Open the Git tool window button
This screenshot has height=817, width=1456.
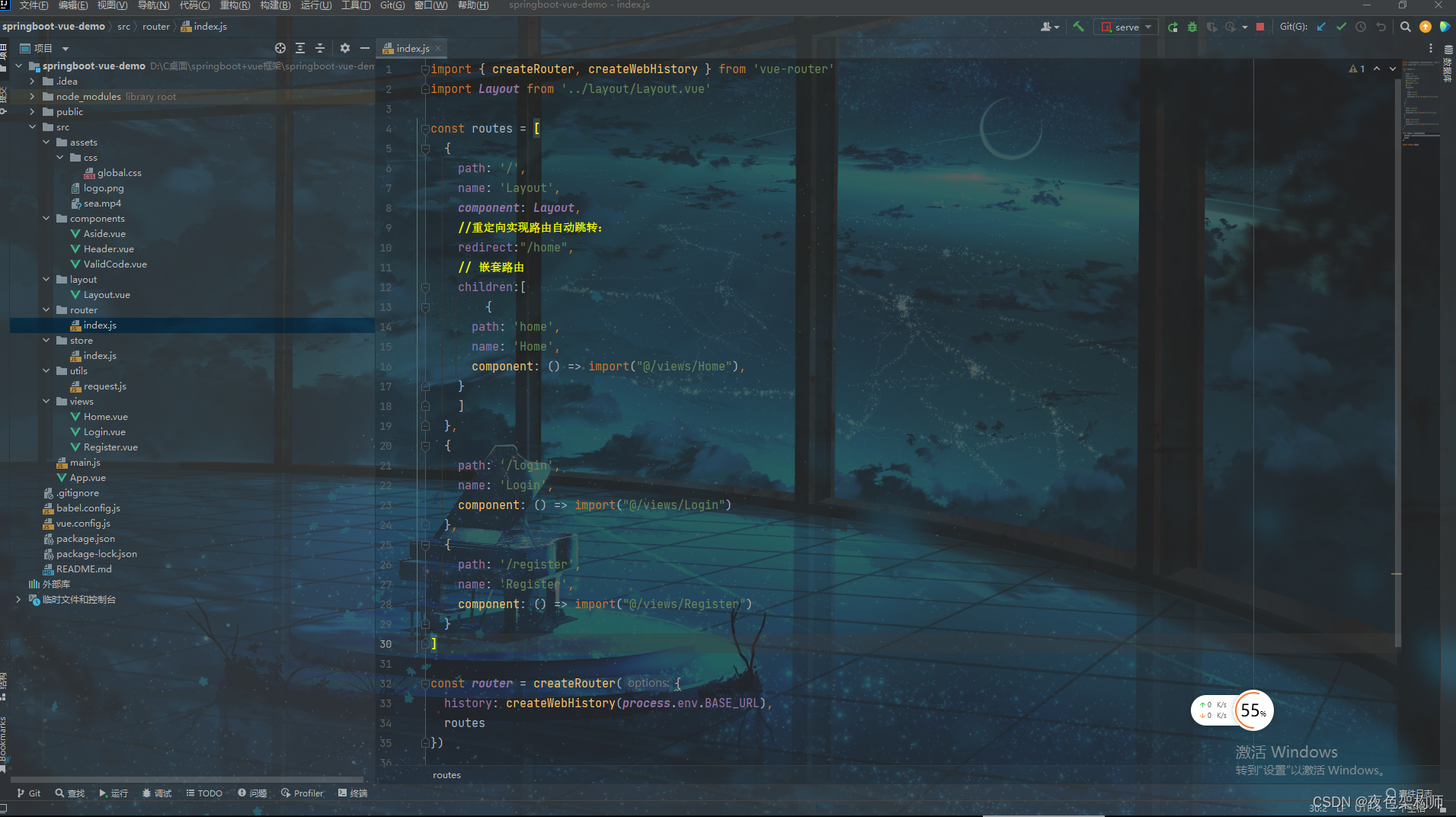[29, 793]
